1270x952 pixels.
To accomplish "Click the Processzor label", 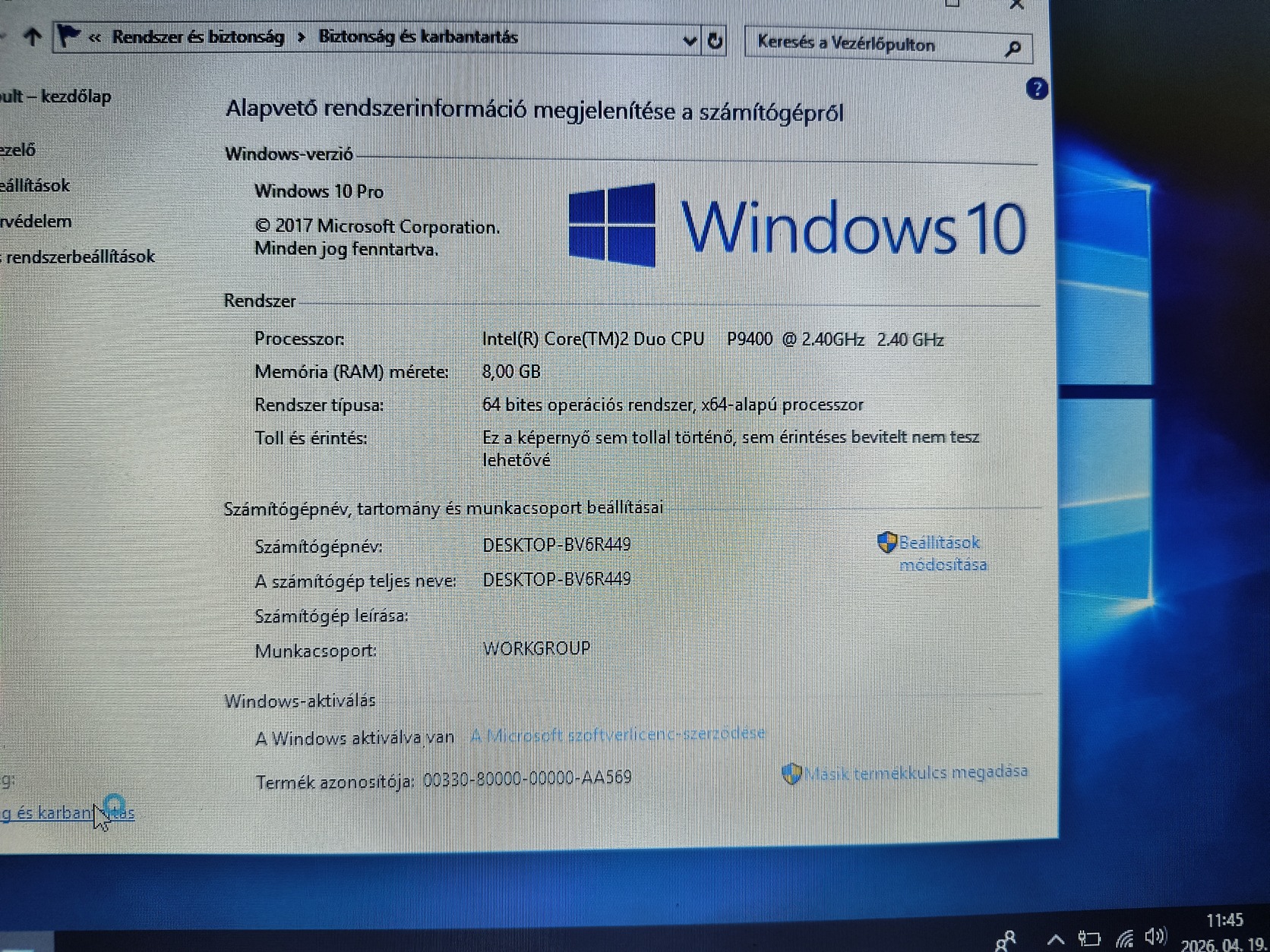I will [299, 339].
